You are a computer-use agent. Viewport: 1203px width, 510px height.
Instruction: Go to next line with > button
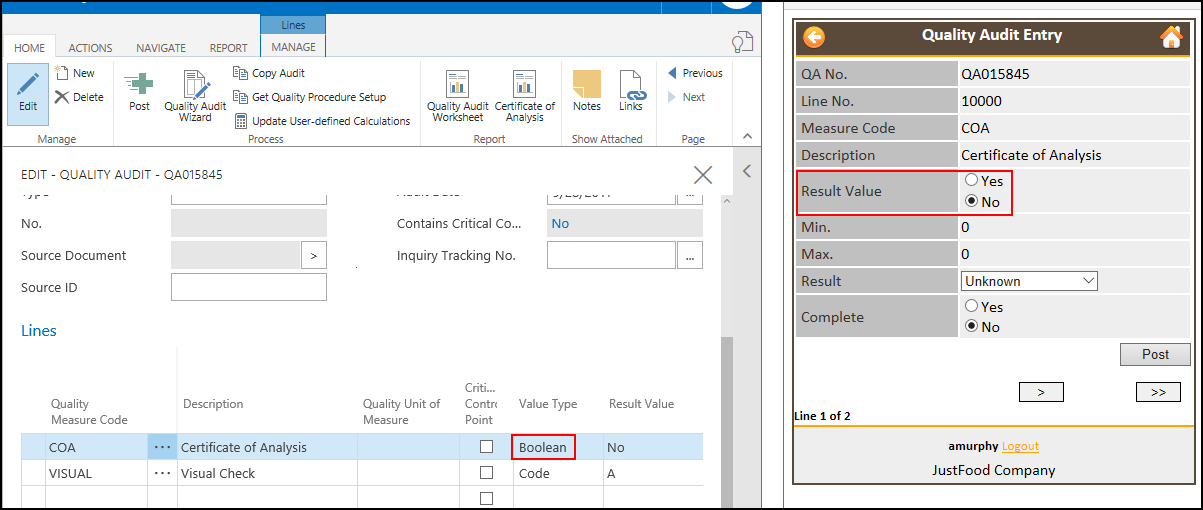click(x=1041, y=392)
